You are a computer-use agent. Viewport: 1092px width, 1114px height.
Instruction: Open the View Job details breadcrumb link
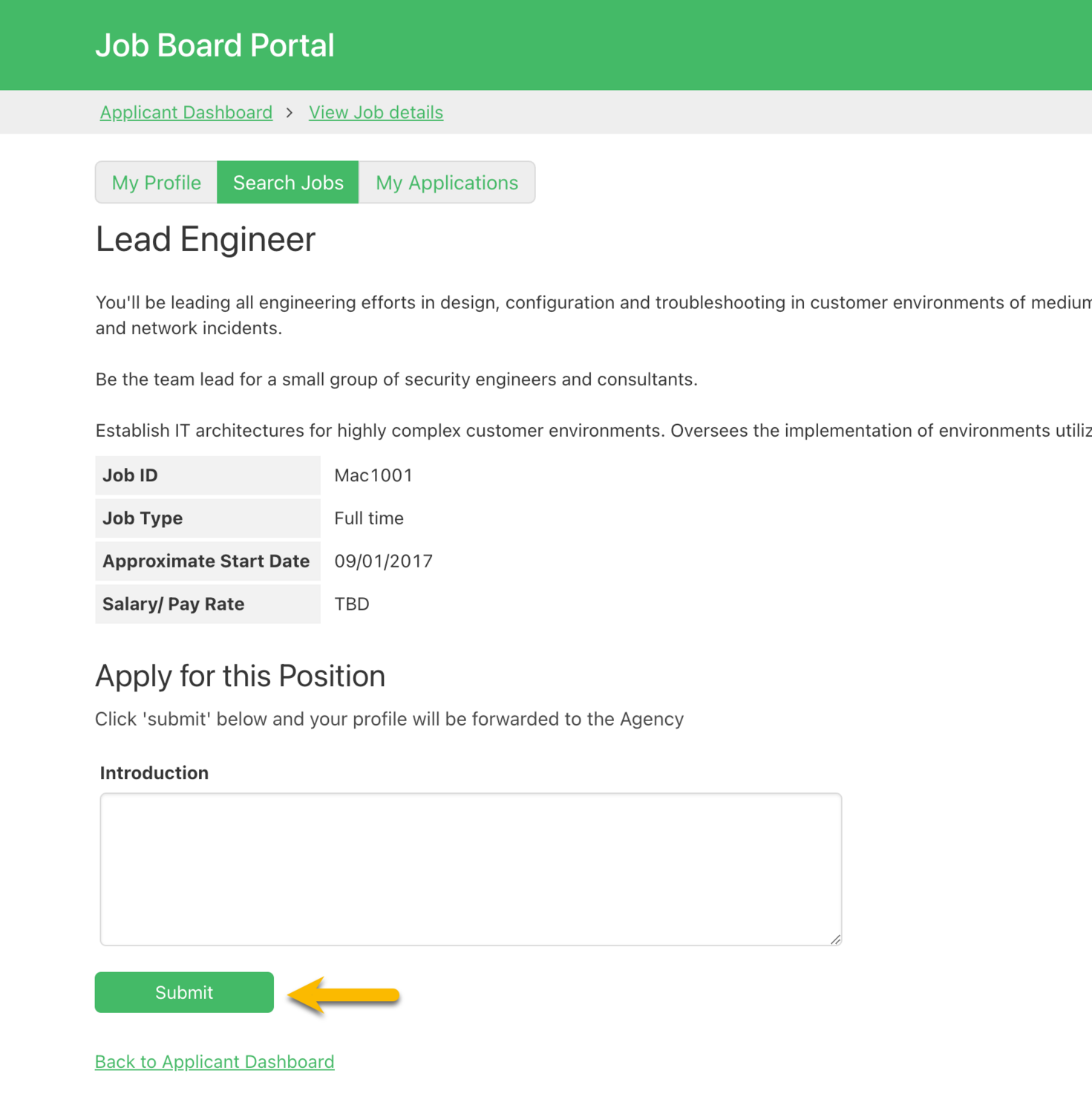point(376,112)
